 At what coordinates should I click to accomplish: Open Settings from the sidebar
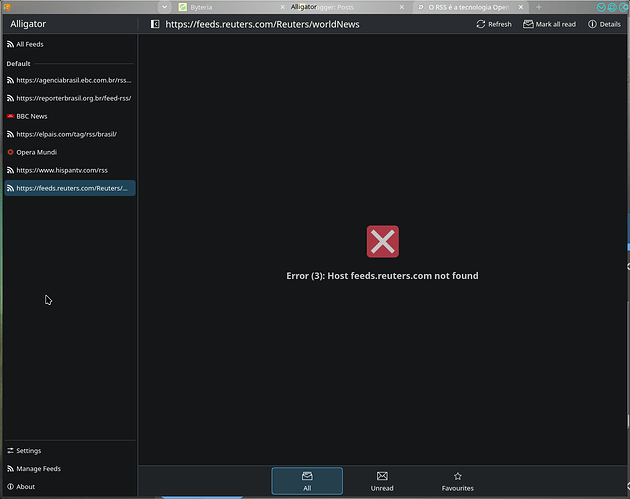[x=29, y=451]
